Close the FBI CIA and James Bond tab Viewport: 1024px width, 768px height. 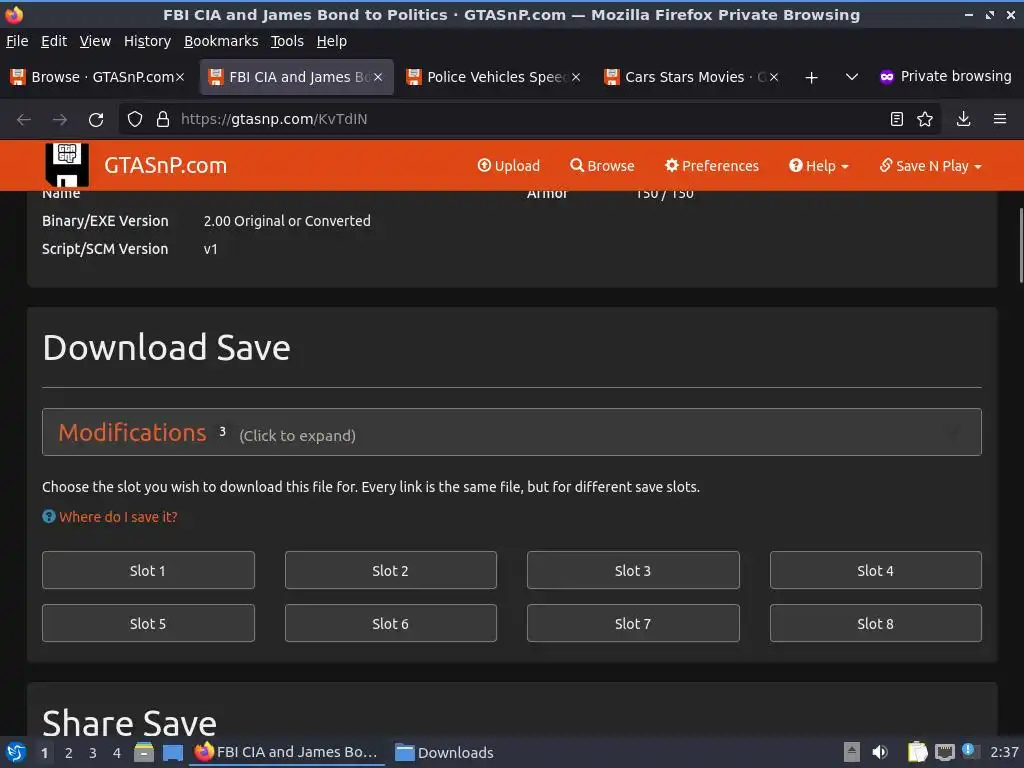click(x=378, y=77)
